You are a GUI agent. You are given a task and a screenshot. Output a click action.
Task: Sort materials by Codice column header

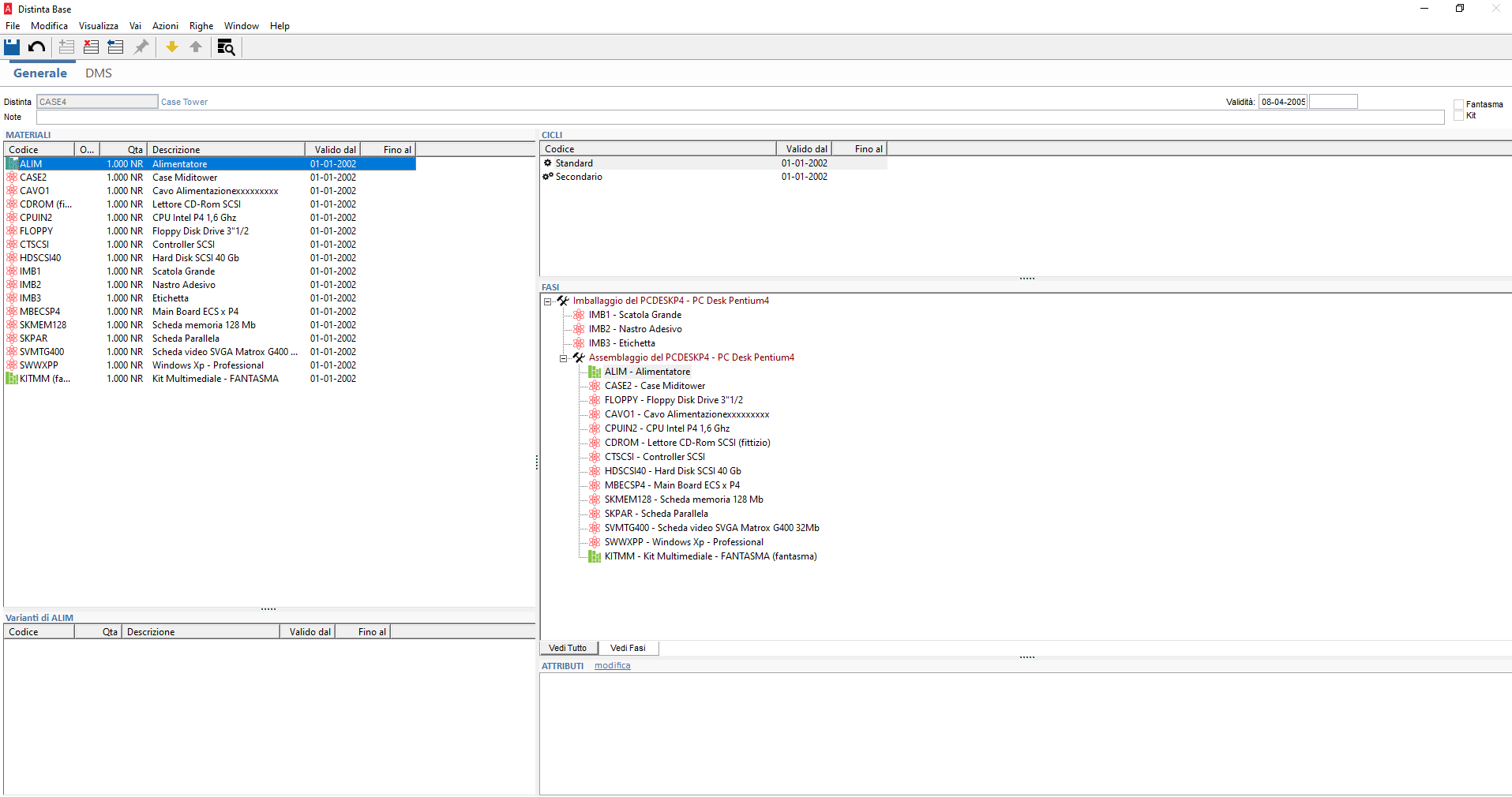(39, 150)
